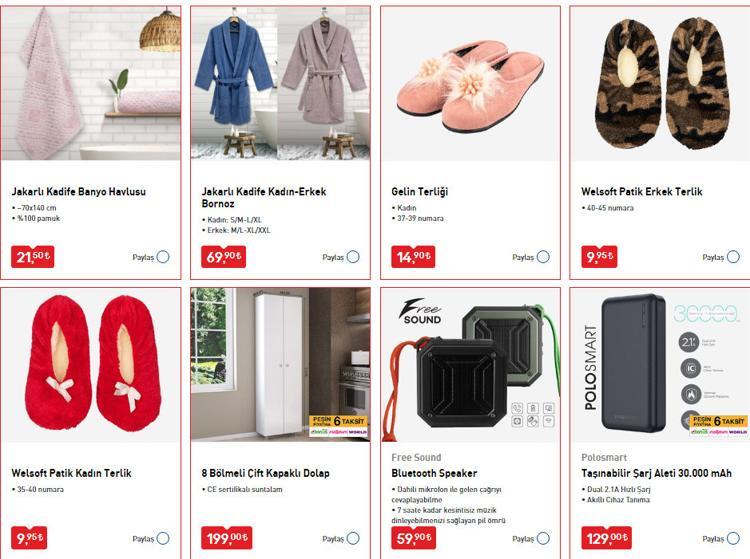Toggle Paylaş circle on Bluetooth Speaker card
750x559 pixels.
coord(543,538)
